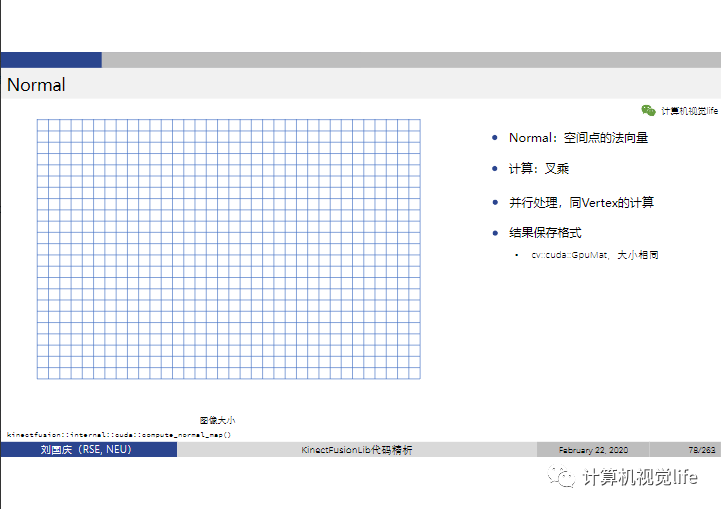Click footer author "刘国庆 (RSE, NEU)"
This screenshot has width=721, height=509.
pos(86,449)
